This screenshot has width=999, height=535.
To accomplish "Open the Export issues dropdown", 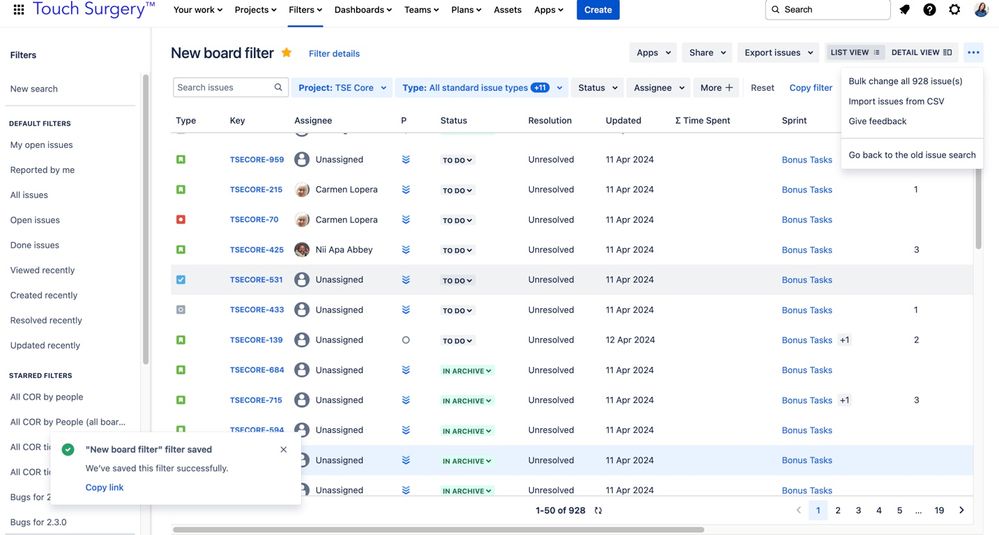I will pos(778,53).
